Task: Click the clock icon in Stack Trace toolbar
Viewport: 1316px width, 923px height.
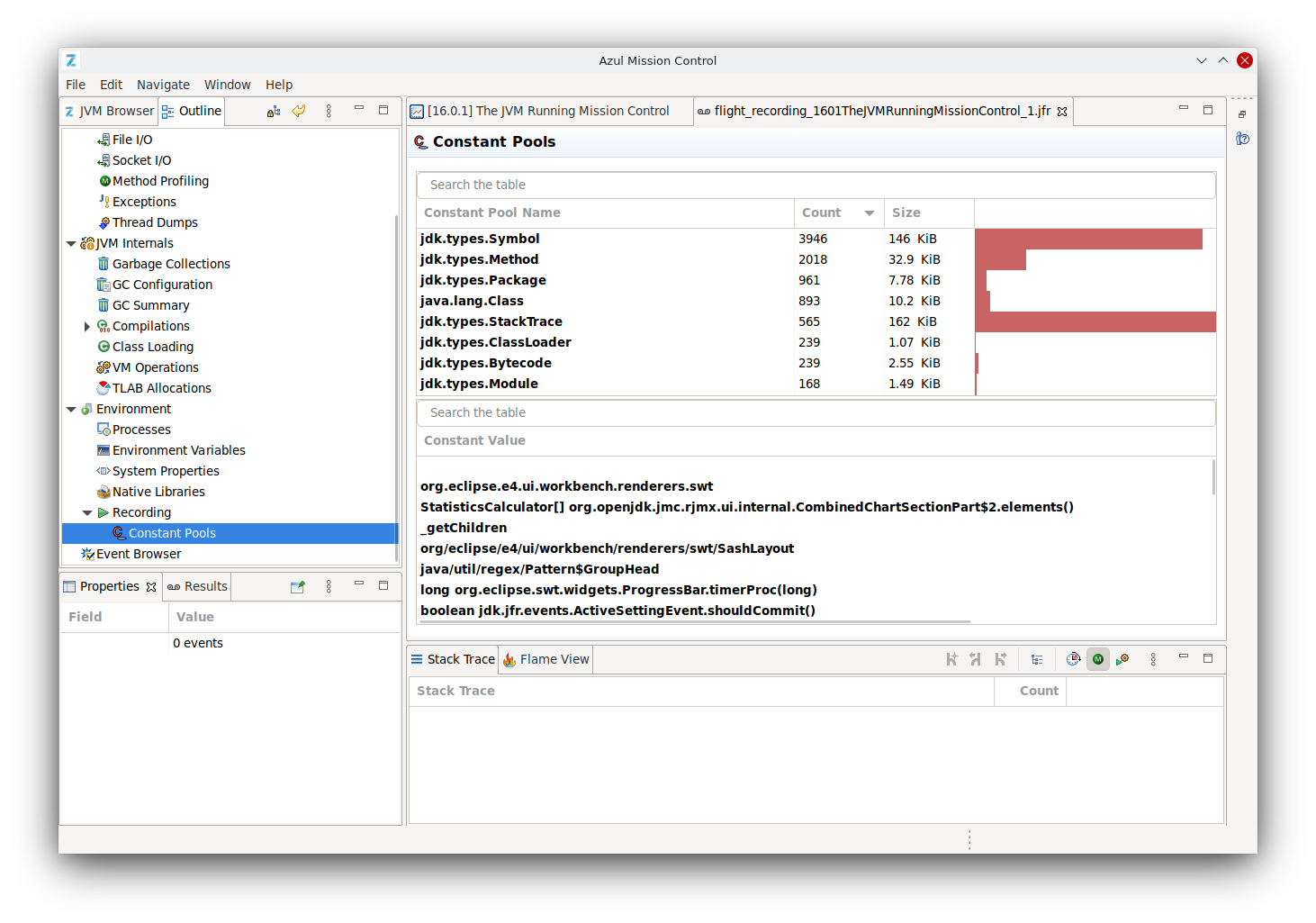Action: (x=1073, y=659)
